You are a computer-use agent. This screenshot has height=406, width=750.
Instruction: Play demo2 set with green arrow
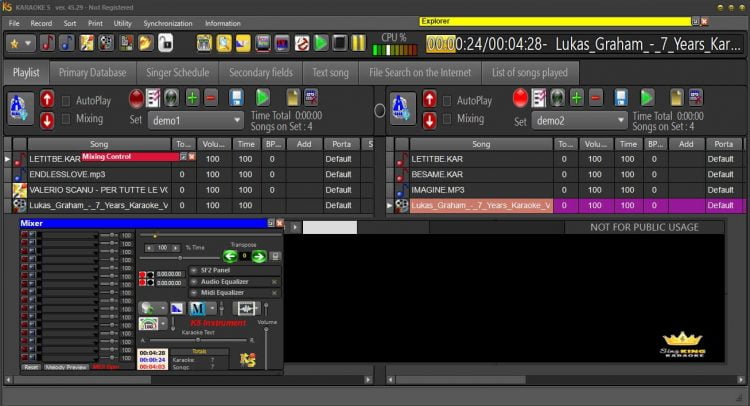[x=647, y=98]
